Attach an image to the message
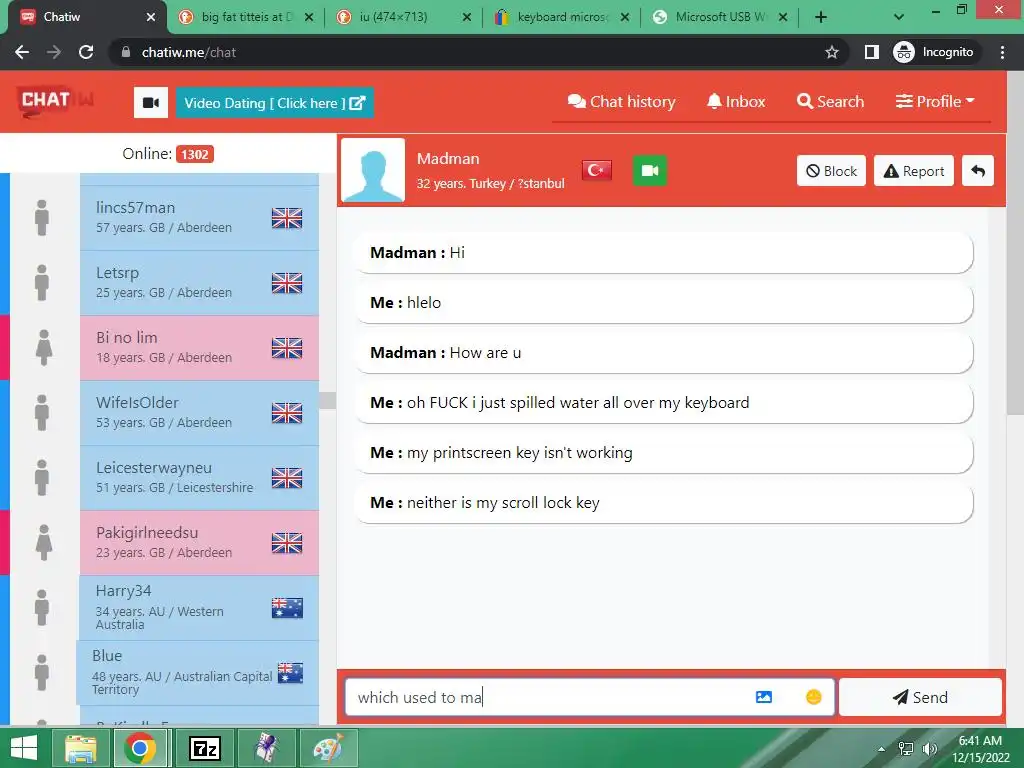 click(763, 697)
